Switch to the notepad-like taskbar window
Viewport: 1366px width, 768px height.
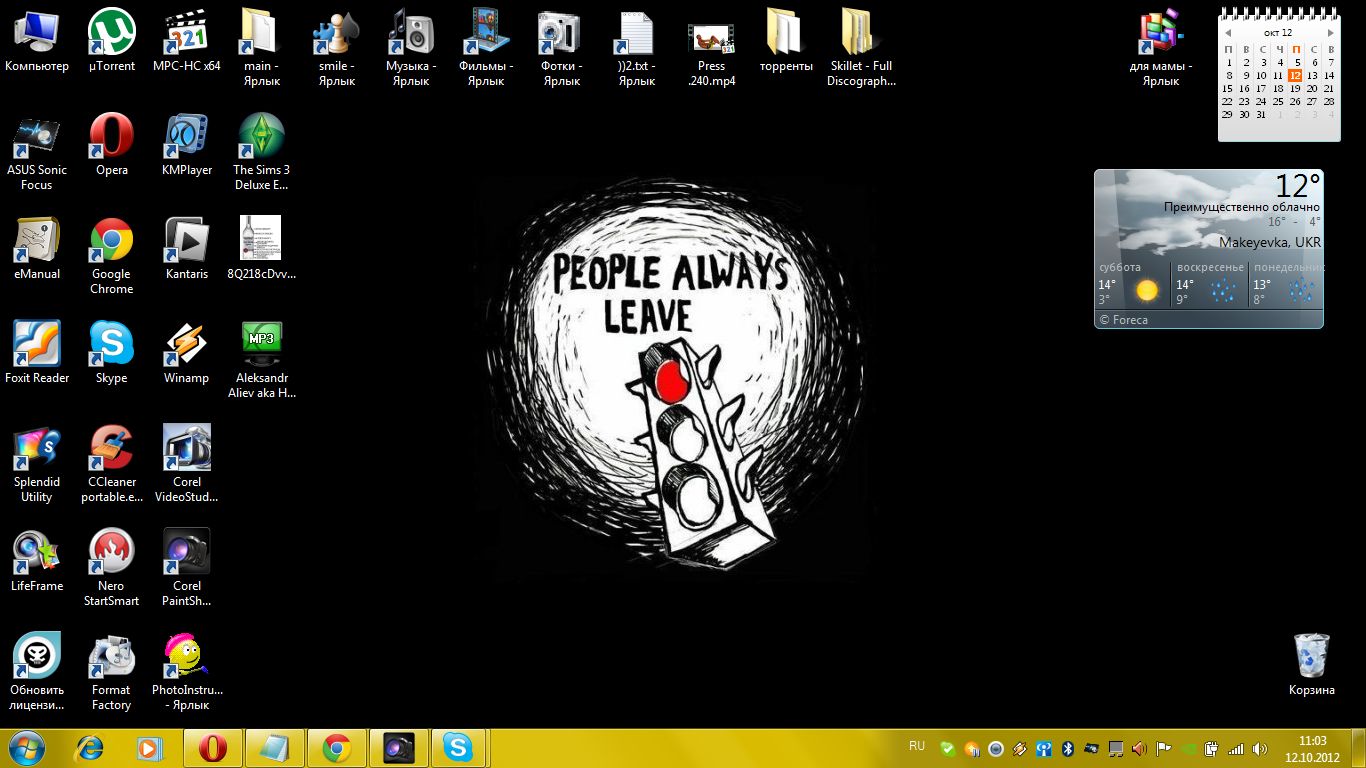[274, 748]
